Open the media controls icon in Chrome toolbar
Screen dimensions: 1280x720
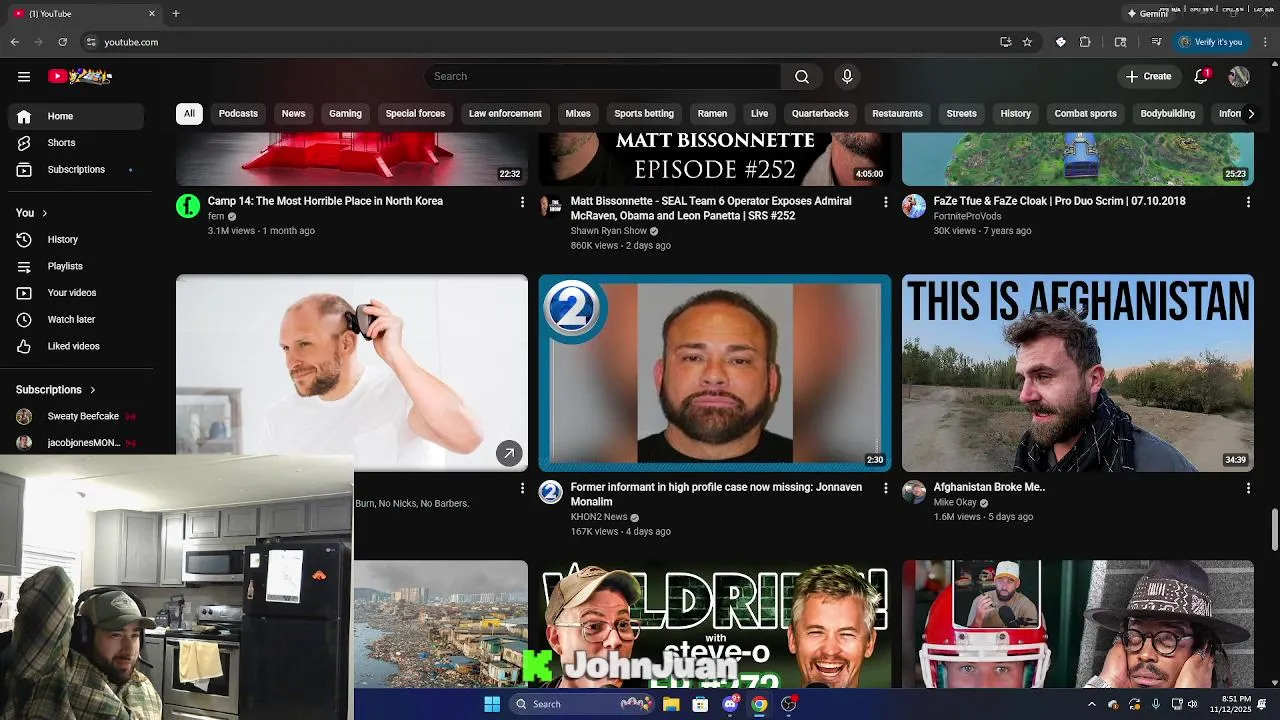pos(1156,42)
